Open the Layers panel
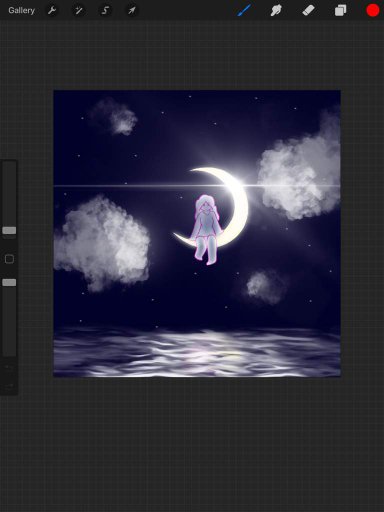 340,11
